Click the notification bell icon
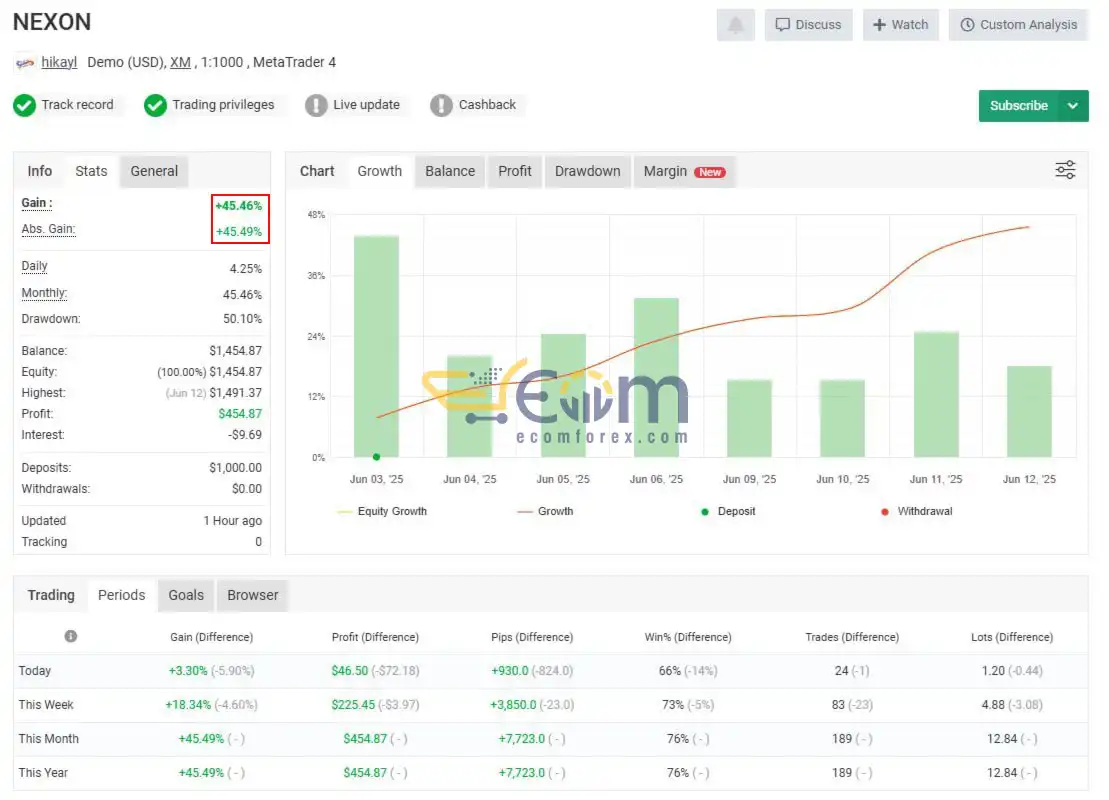The image size is (1109, 800). (736, 25)
